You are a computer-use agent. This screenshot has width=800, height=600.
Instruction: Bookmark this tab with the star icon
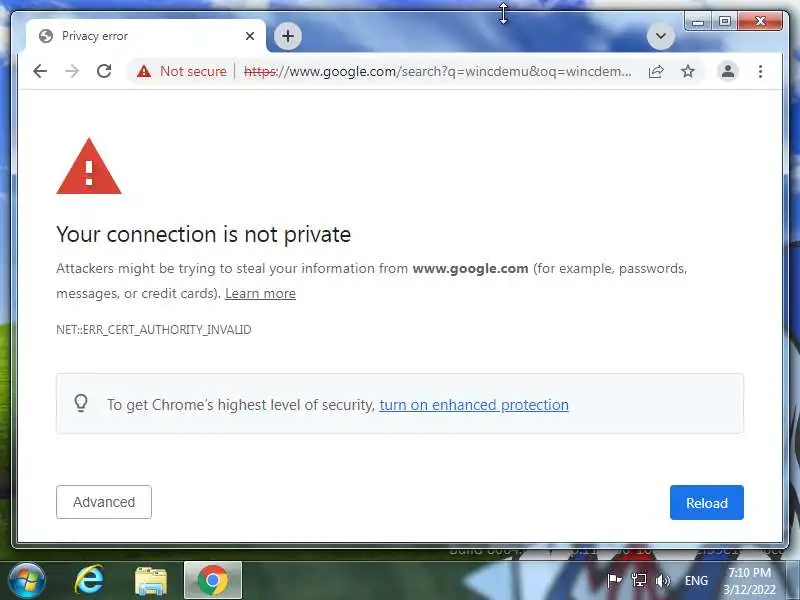[688, 71]
